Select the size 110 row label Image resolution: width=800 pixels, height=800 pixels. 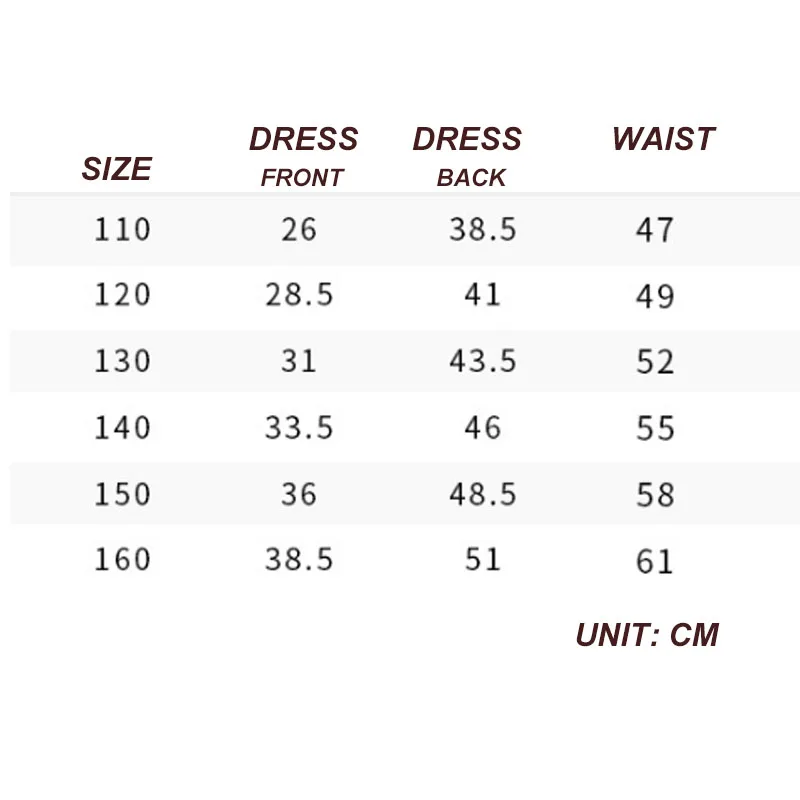click(x=122, y=230)
